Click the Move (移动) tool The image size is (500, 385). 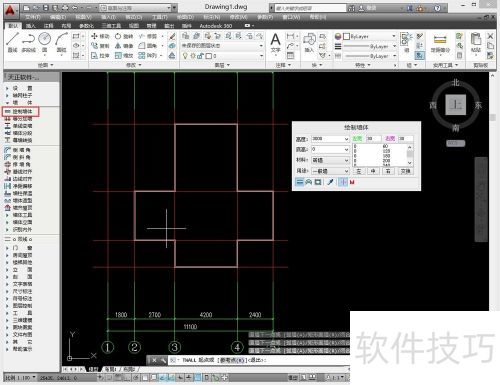click(100, 36)
